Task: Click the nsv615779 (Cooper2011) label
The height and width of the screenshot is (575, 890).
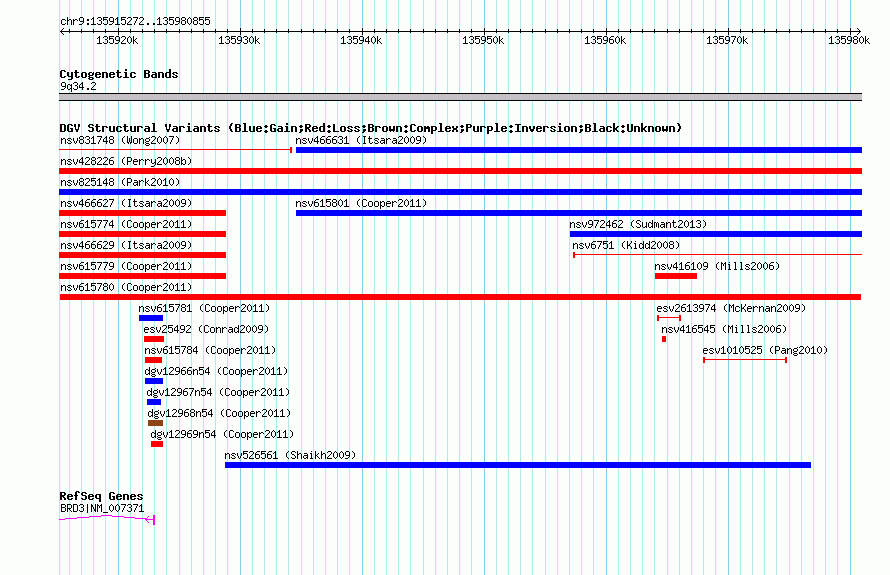Action: pos(126,266)
